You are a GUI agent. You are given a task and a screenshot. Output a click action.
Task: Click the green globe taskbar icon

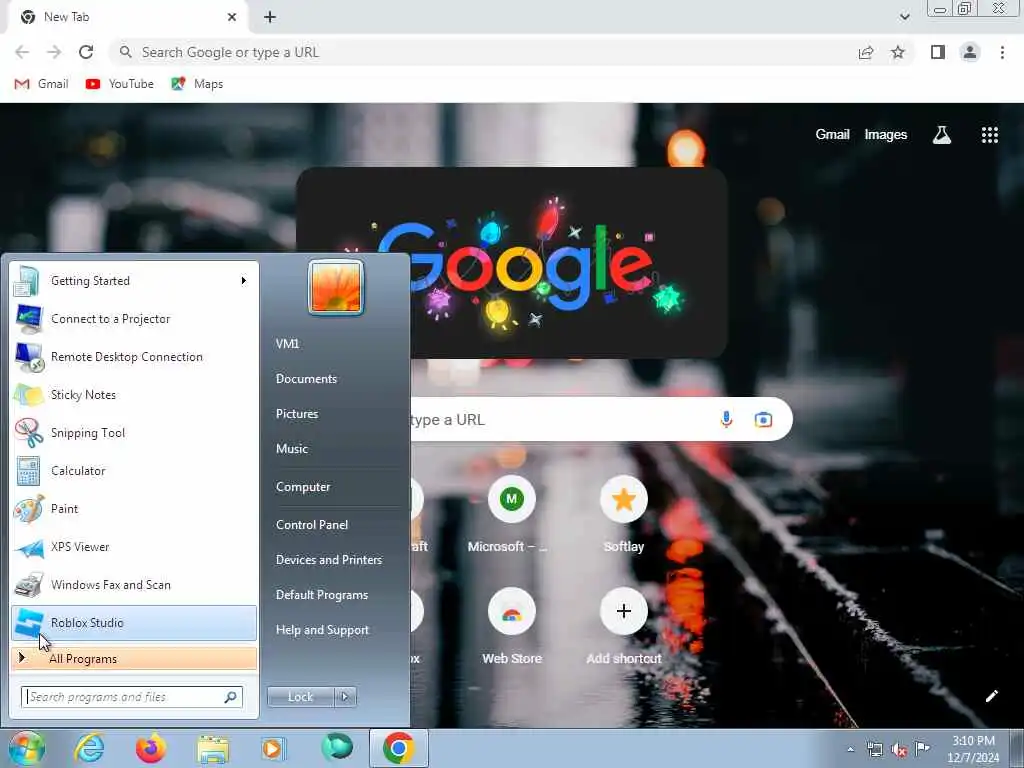[x=337, y=747]
